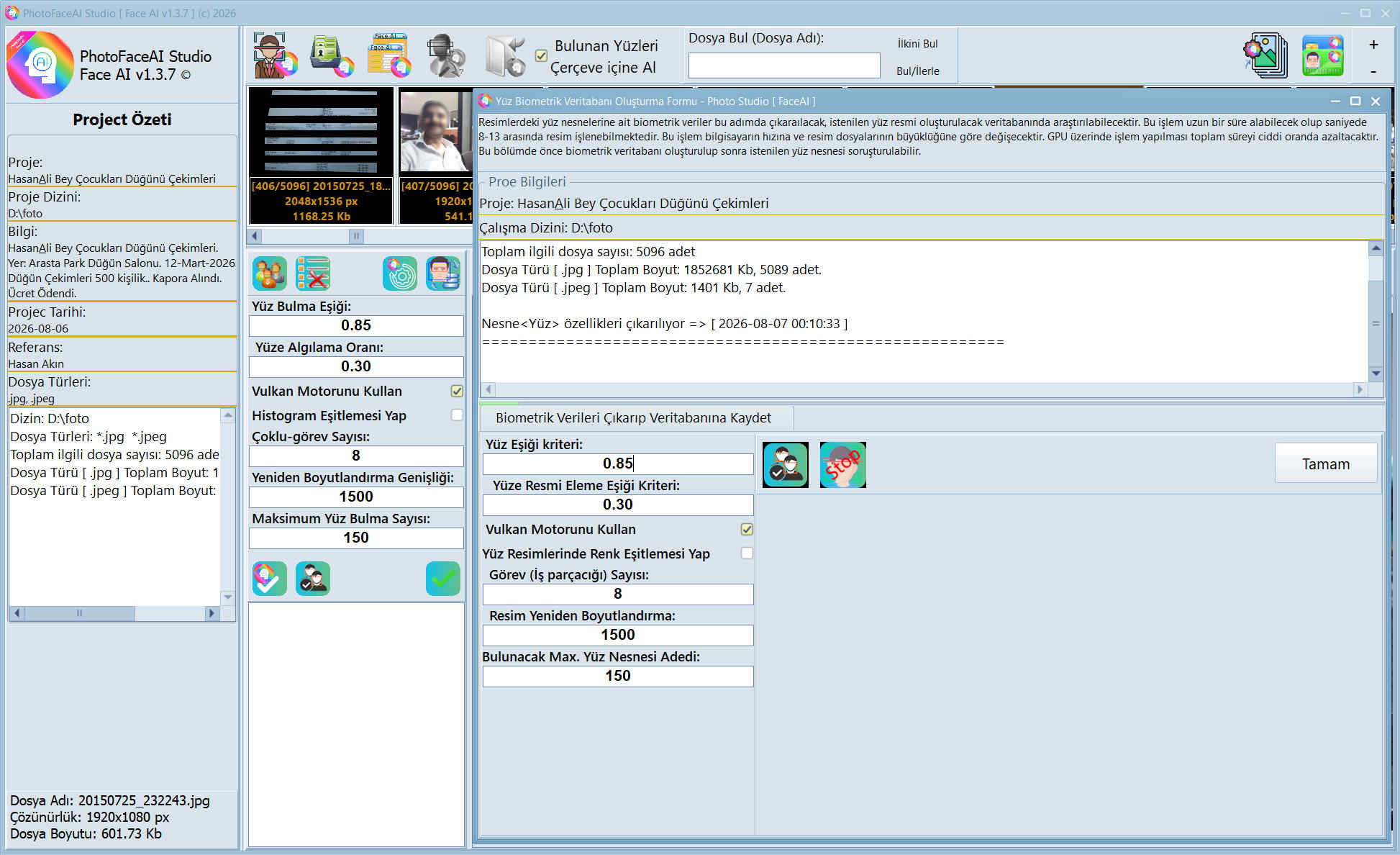Select thumbnail 407/5096 of the man

(436, 155)
